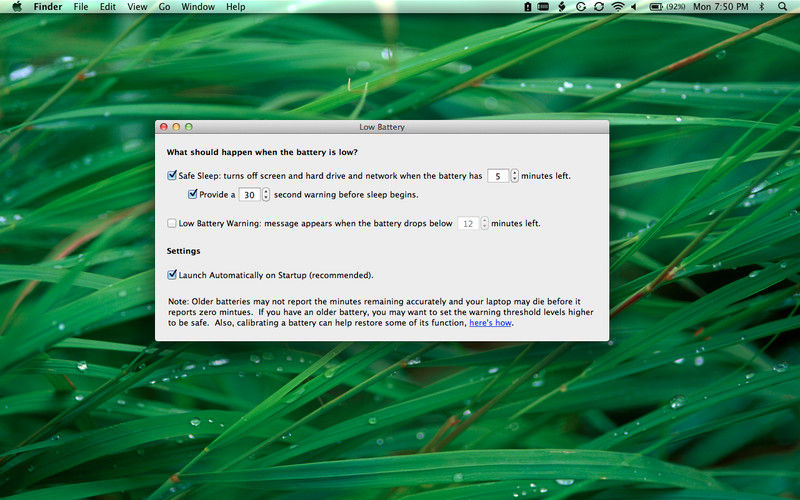Click the 'What should happen when the battery is low?' heading
800x500 pixels.
pyautogui.click(x=262, y=152)
